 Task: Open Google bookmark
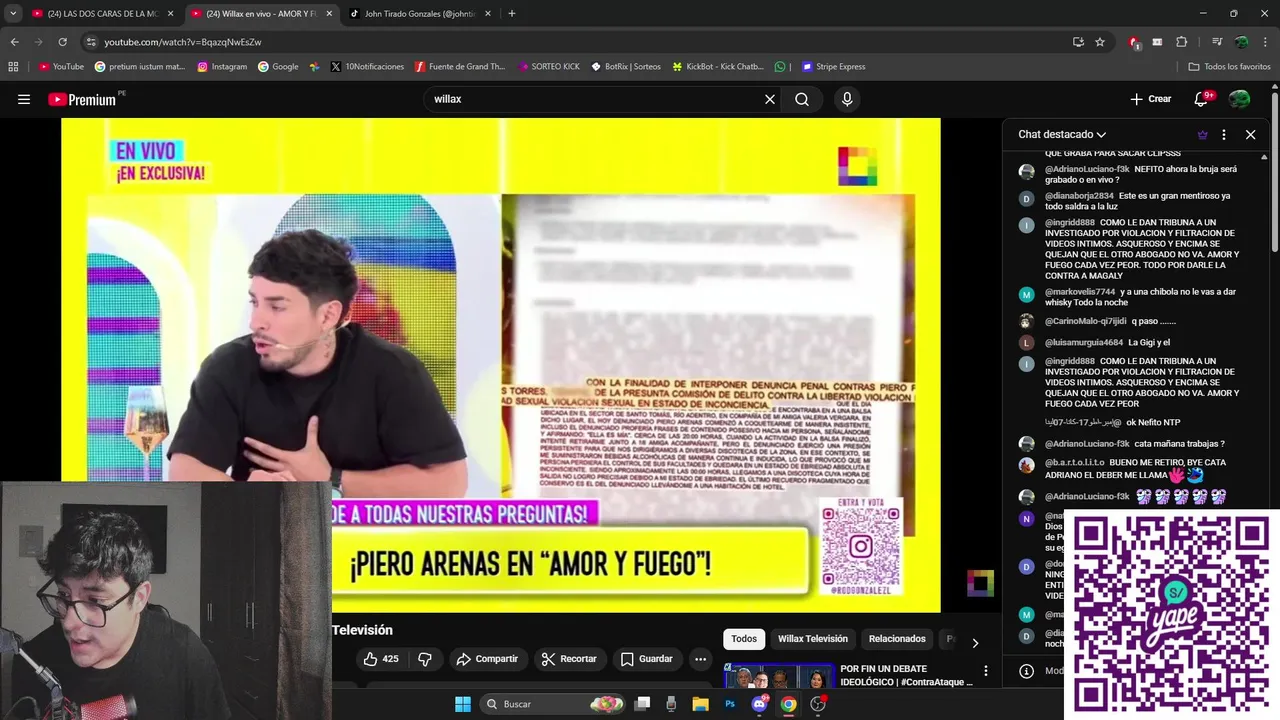[x=278, y=67]
